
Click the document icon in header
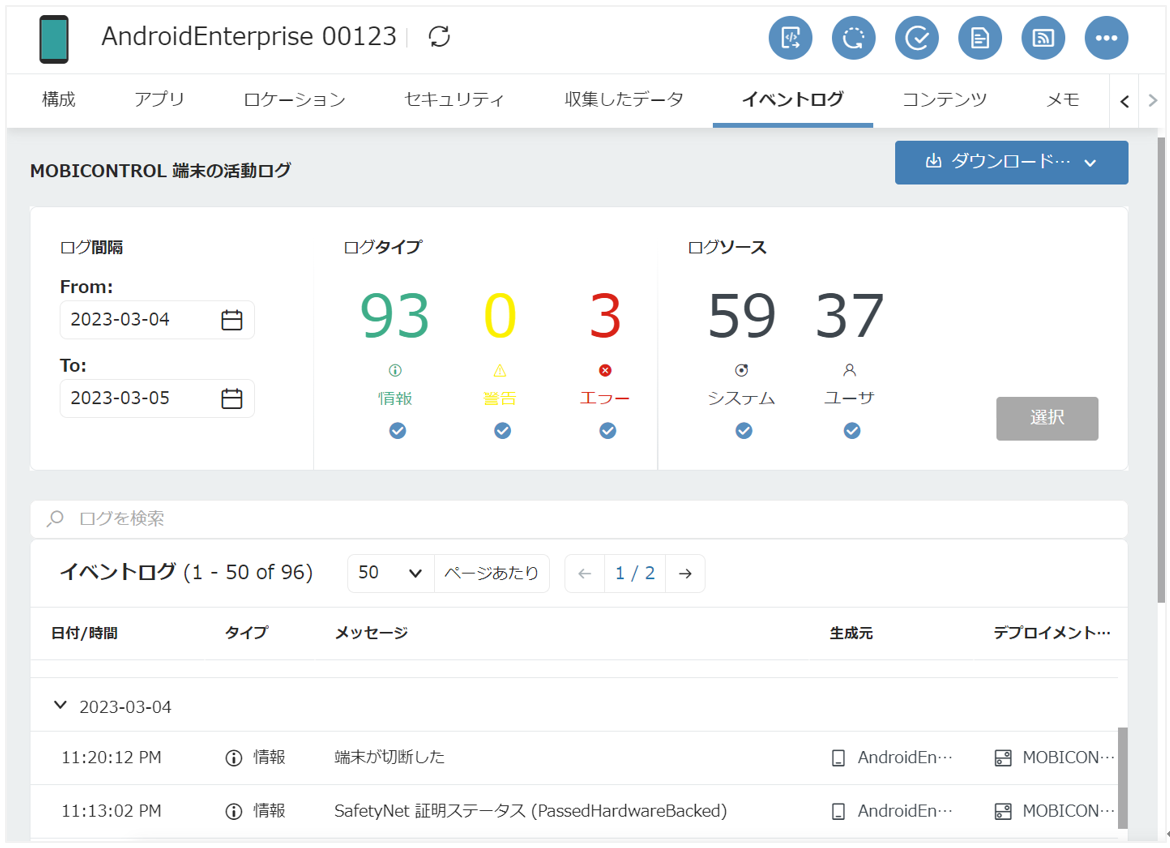coord(980,37)
